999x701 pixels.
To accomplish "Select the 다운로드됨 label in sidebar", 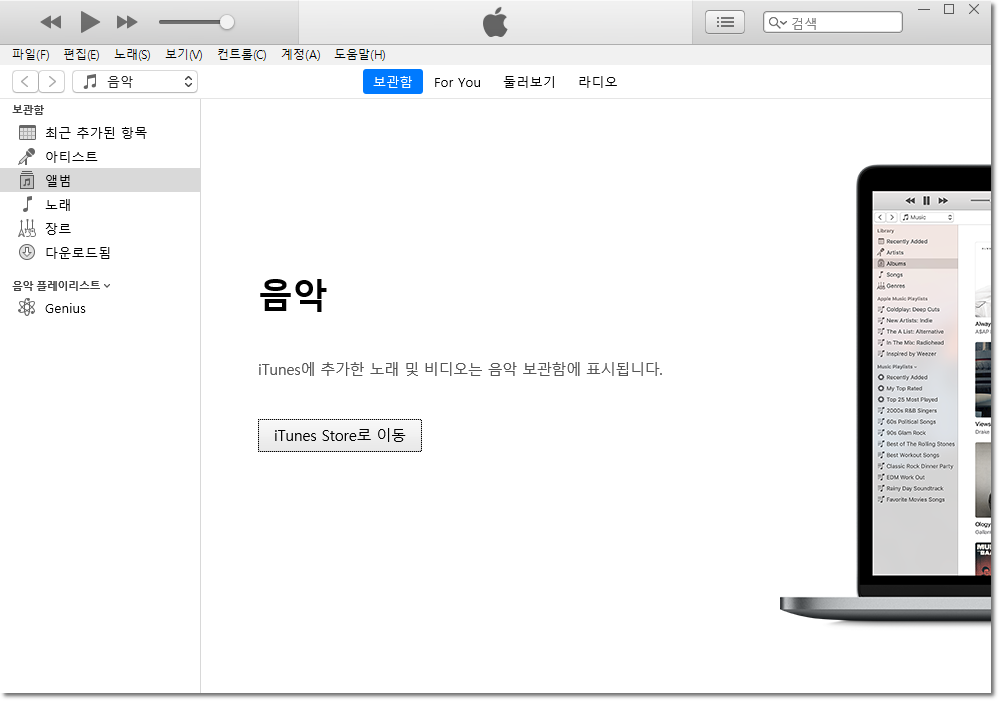I will (x=78, y=253).
